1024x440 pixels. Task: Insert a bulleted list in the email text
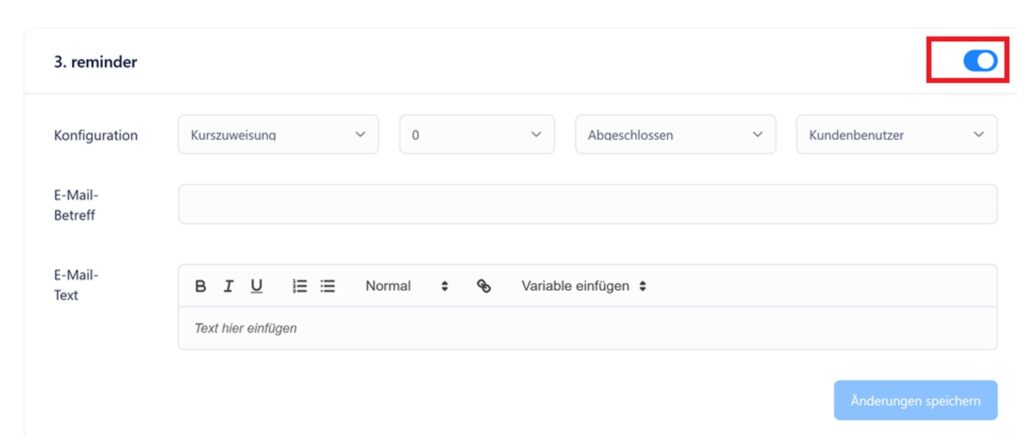point(328,286)
